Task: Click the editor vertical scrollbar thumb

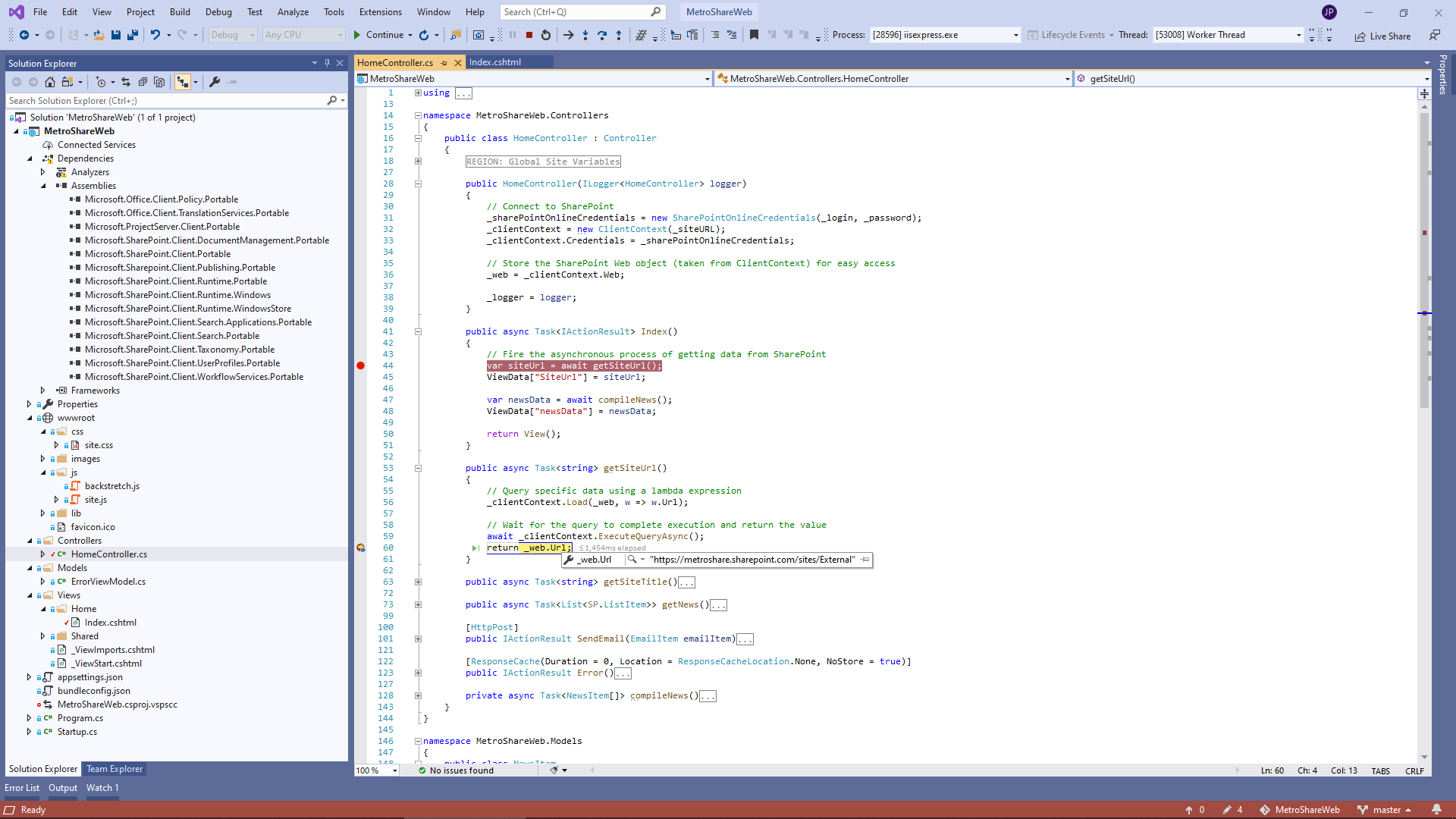Action: pyautogui.click(x=1424, y=262)
